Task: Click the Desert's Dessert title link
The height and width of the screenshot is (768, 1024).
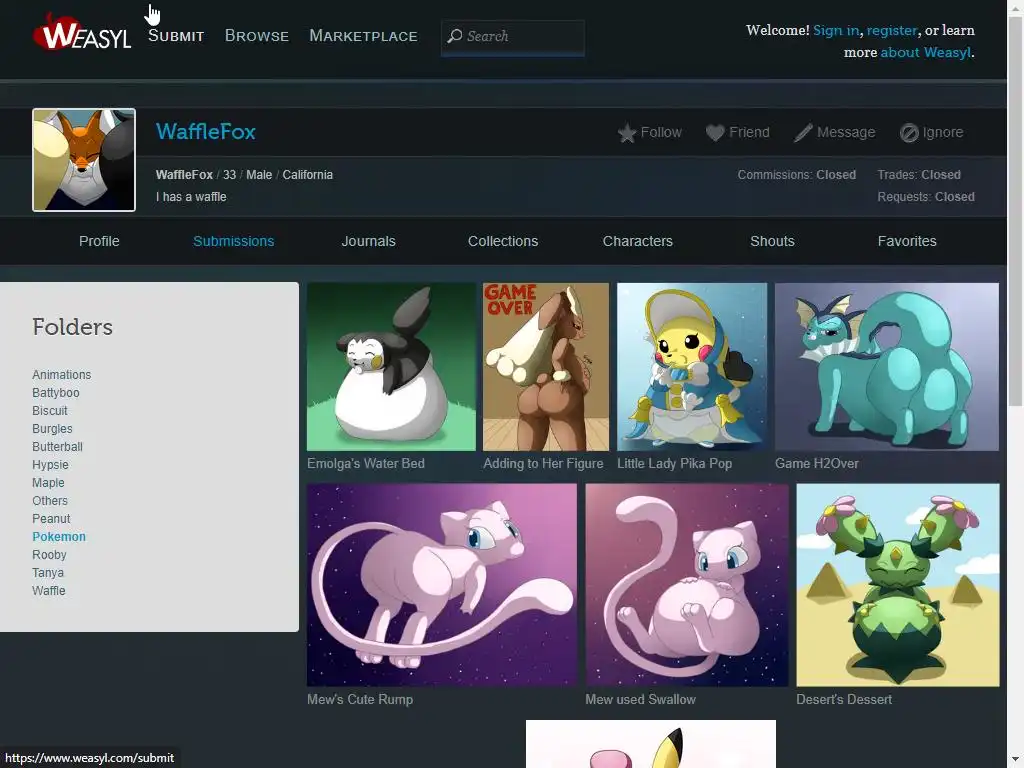Action: (844, 699)
